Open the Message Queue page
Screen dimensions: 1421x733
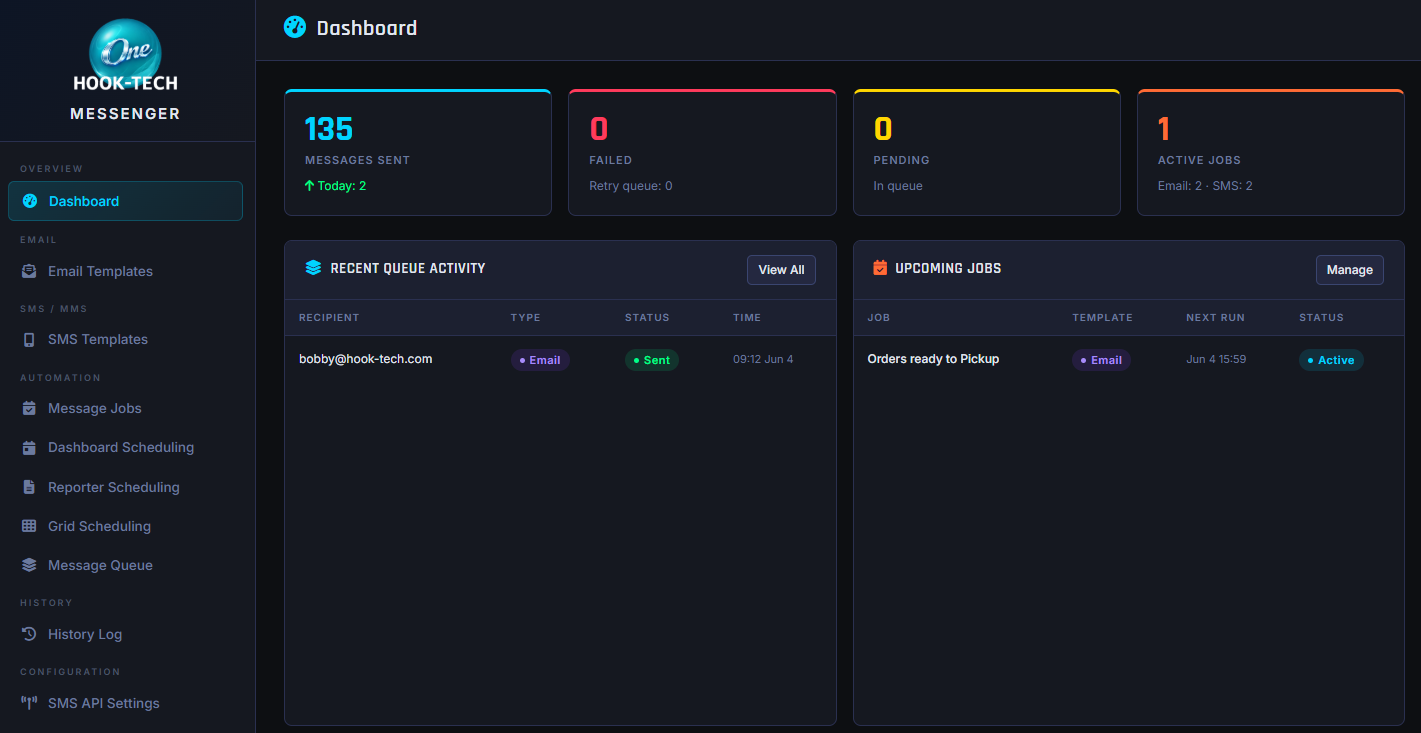(x=125, y=565)
